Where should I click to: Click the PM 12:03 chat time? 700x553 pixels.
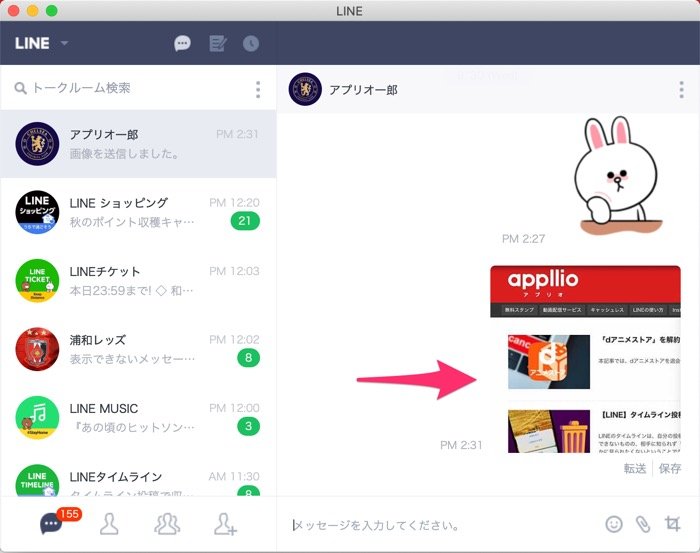[234, 271]
